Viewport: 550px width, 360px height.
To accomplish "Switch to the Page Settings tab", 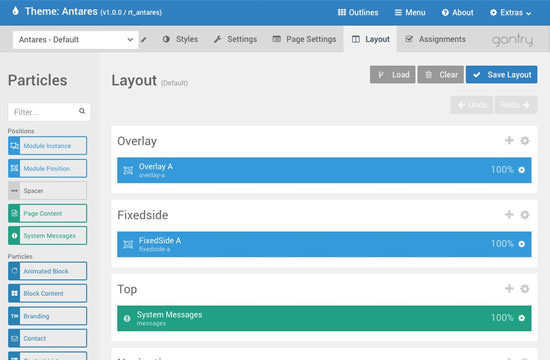I will point(304,39).
